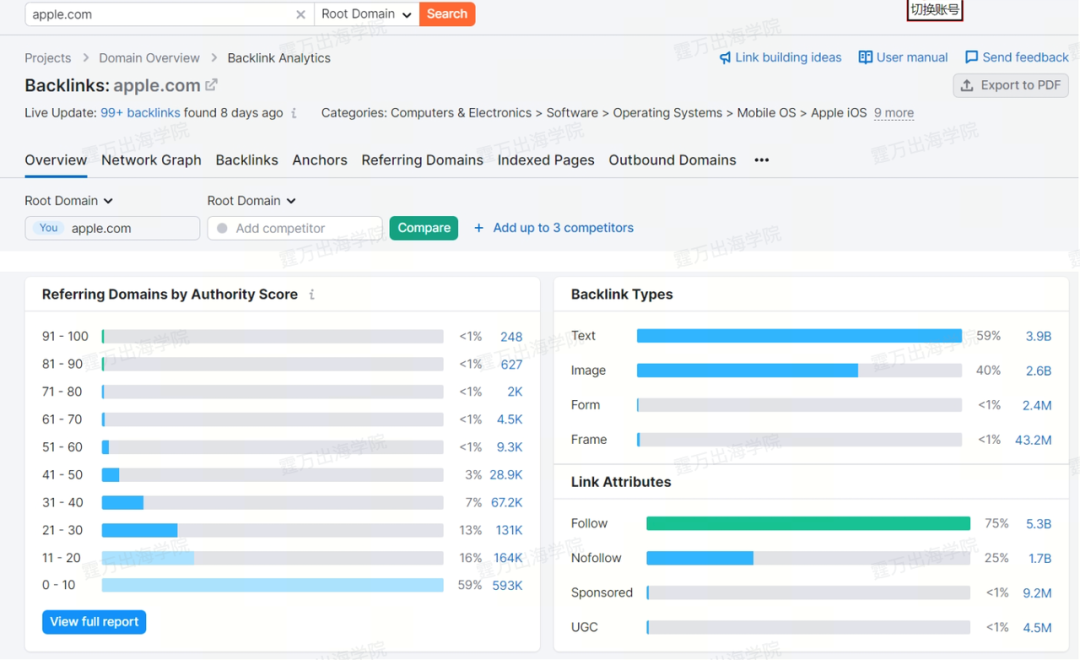
Task: Click 9.2M Sponsored links value
Action: pyautogui.click(x=1037, y=592)
